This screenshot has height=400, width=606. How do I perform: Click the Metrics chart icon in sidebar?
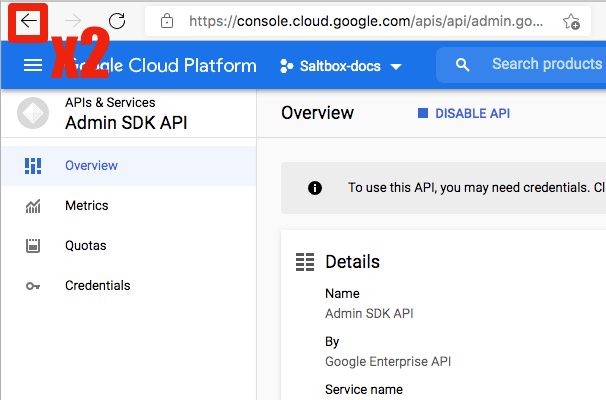click(x=33, y=206)
